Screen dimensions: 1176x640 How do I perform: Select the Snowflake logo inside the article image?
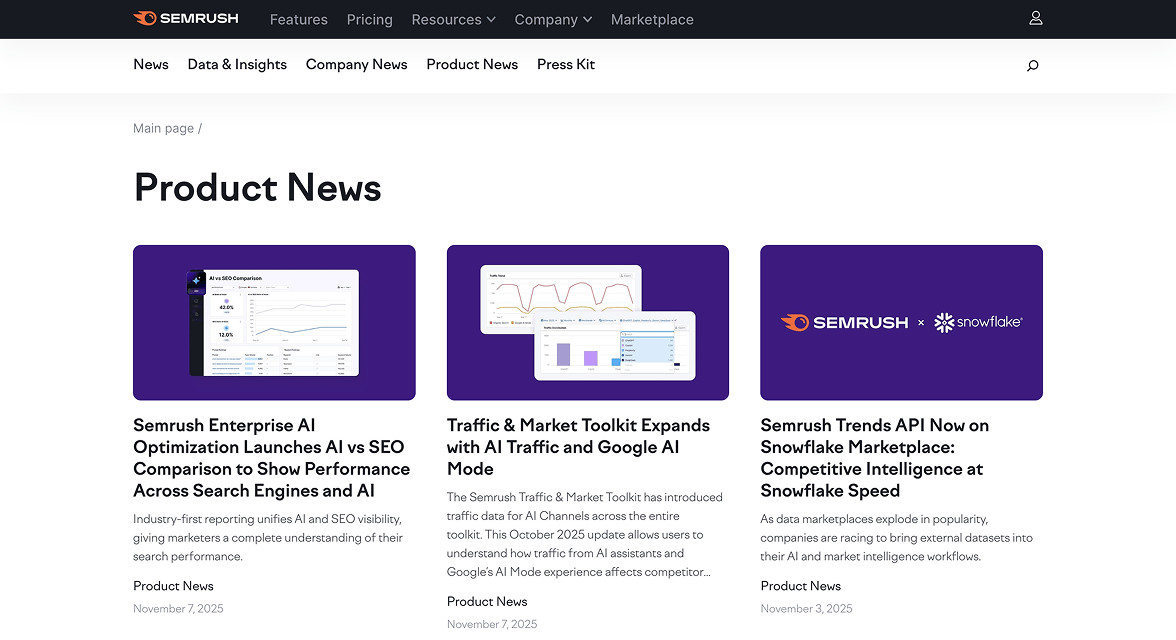pos(978,322)
